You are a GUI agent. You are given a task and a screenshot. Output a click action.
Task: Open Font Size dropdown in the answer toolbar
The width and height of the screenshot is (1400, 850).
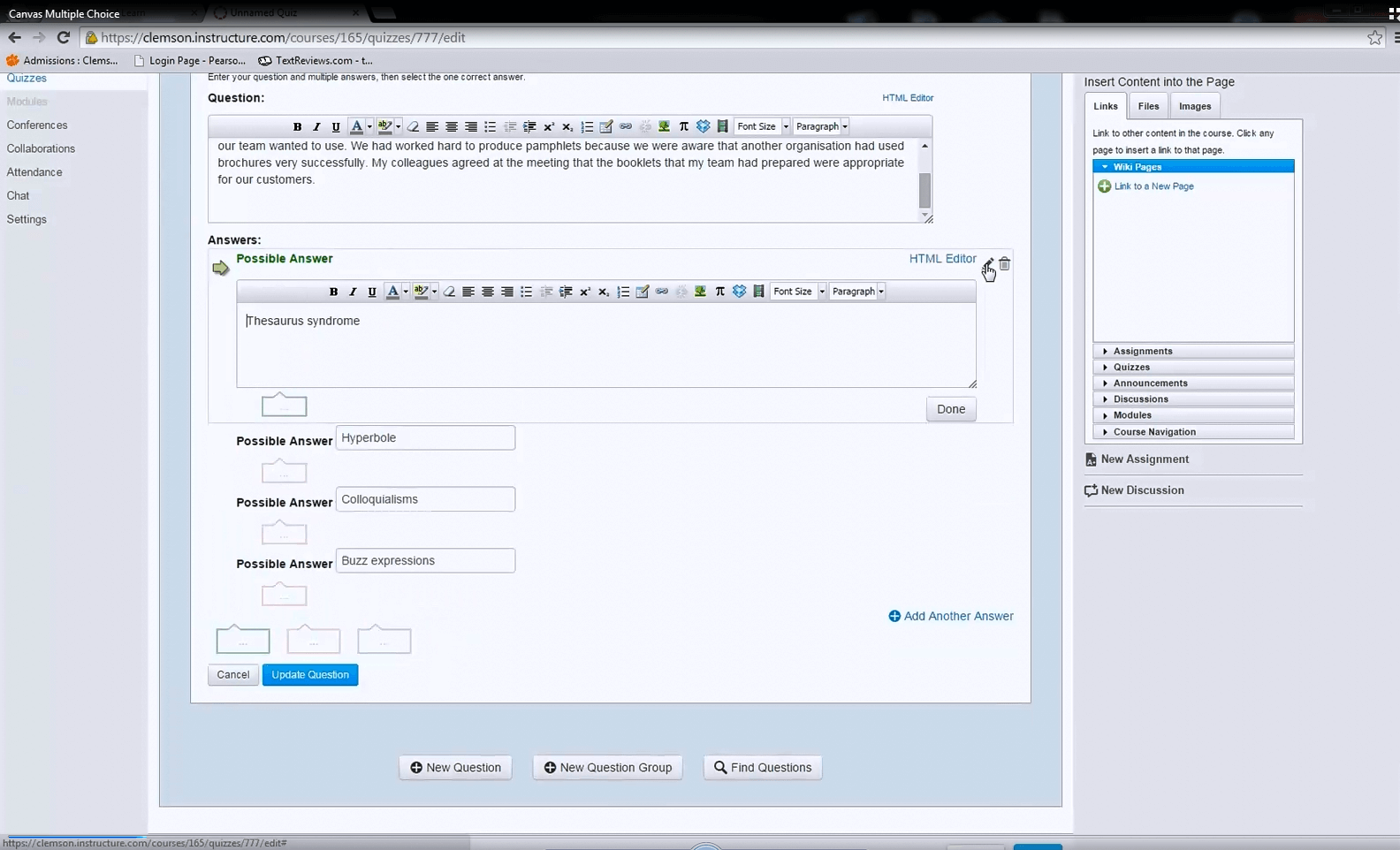[x=798, y=292]
